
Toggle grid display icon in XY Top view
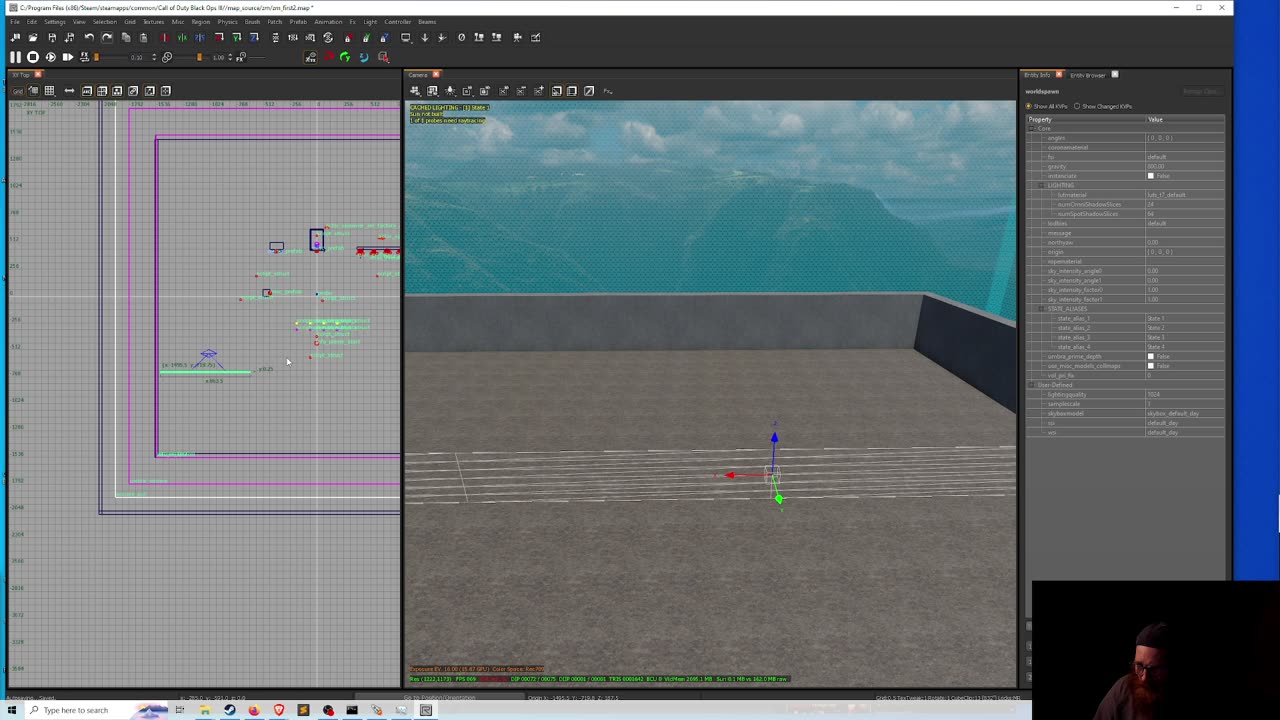[49, 91]
